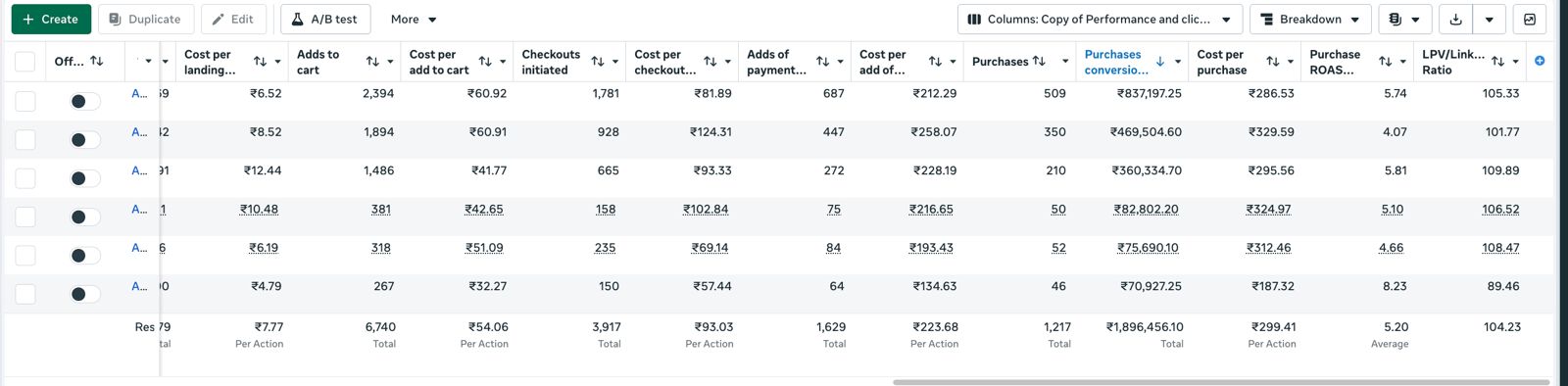Click the ₹837,197.25 conversion value cell

tap(1150, 93)
